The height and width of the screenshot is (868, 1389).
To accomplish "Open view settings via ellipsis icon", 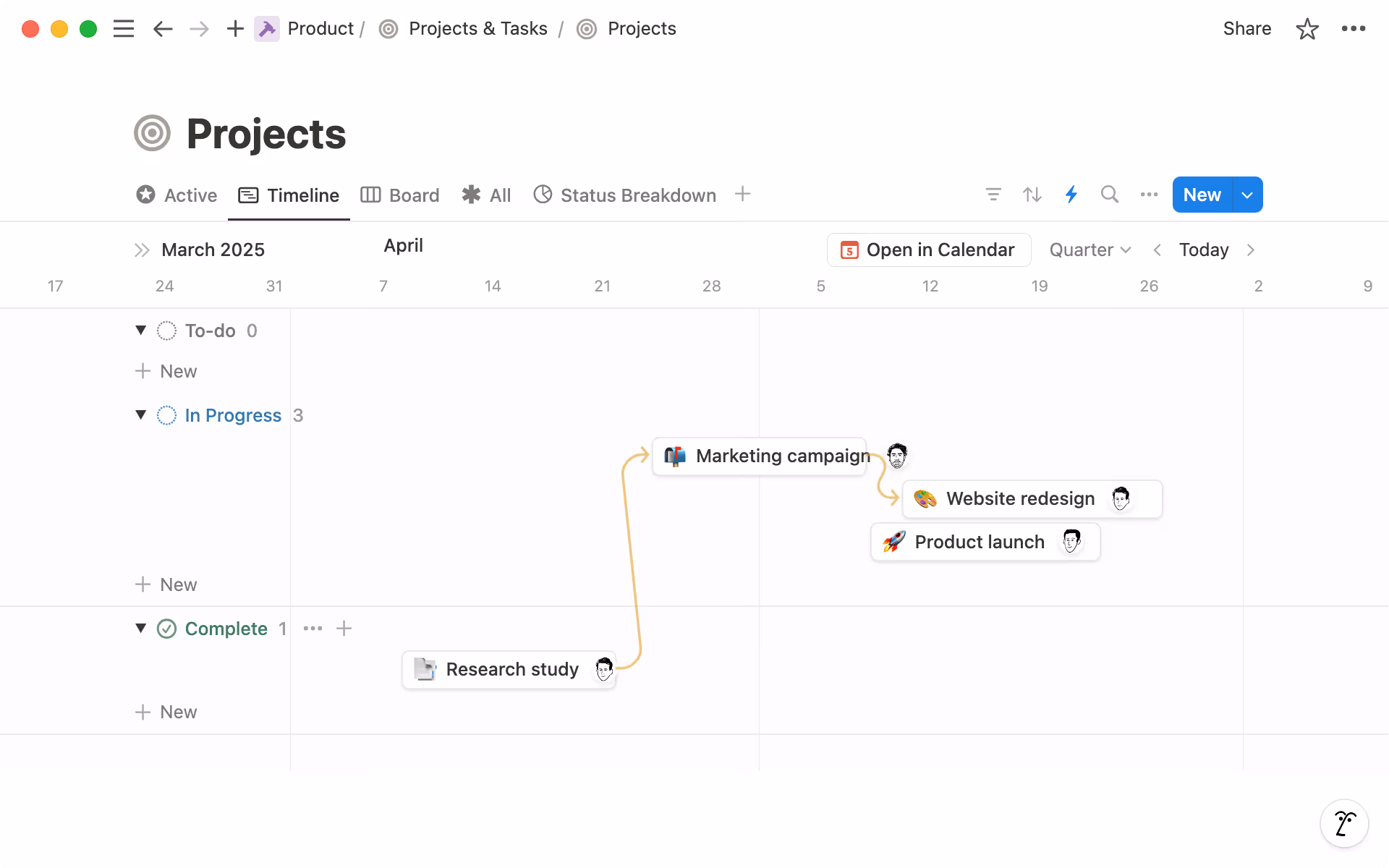I will point(1149,195).
